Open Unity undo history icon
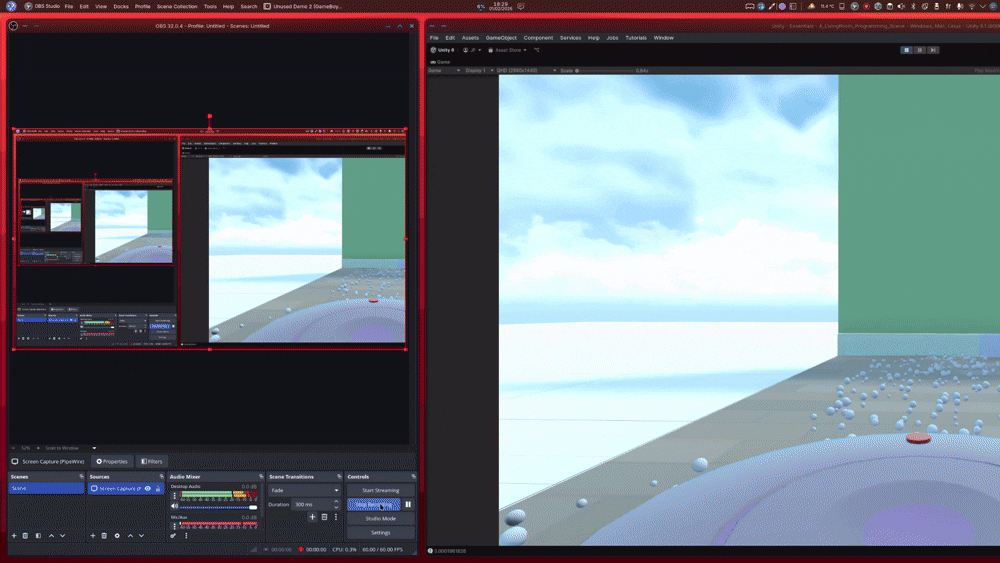This screenshot has height=563, width=1000. 536,50
